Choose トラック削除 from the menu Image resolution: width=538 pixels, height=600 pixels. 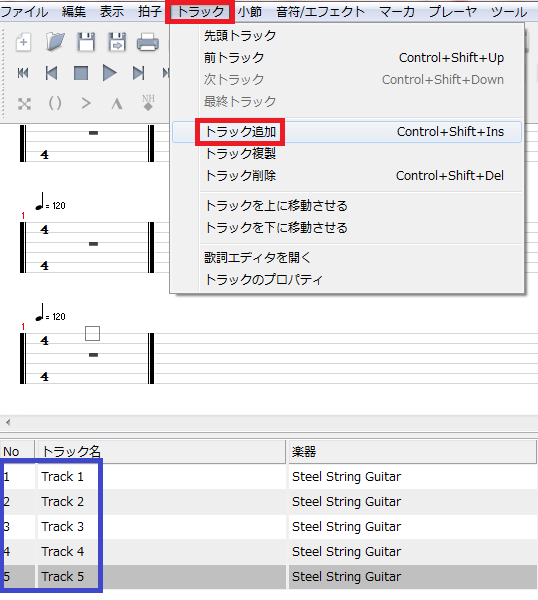347,176
